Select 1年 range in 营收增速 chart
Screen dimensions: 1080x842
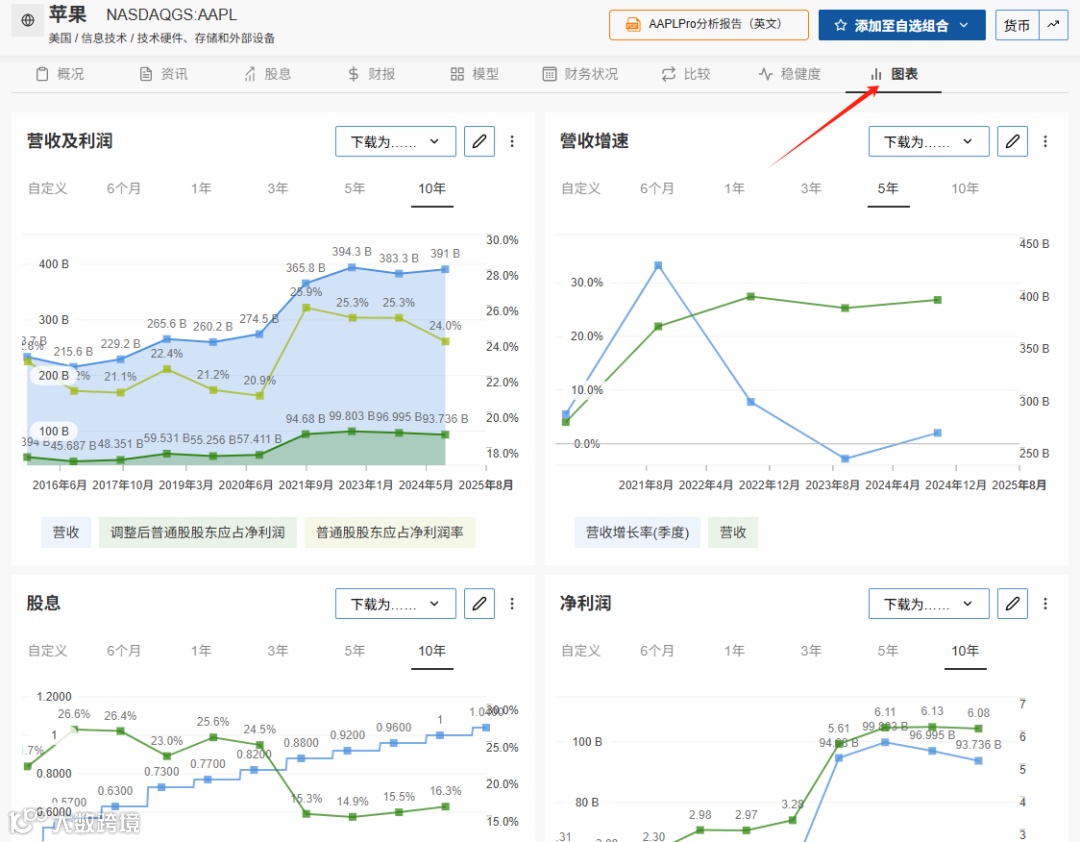pyautogui.click(x=734, y=188)
